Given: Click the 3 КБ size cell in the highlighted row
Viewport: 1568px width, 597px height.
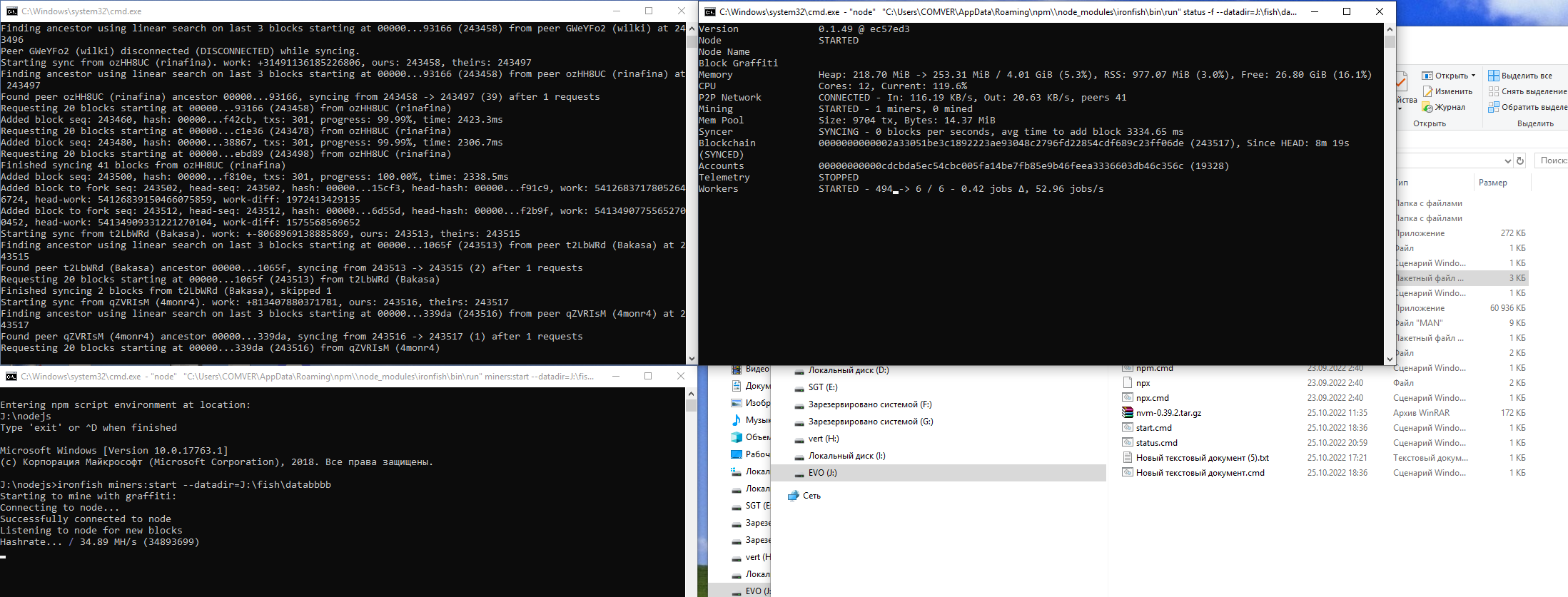Looking at the screenshot, I should point(1517,278).
